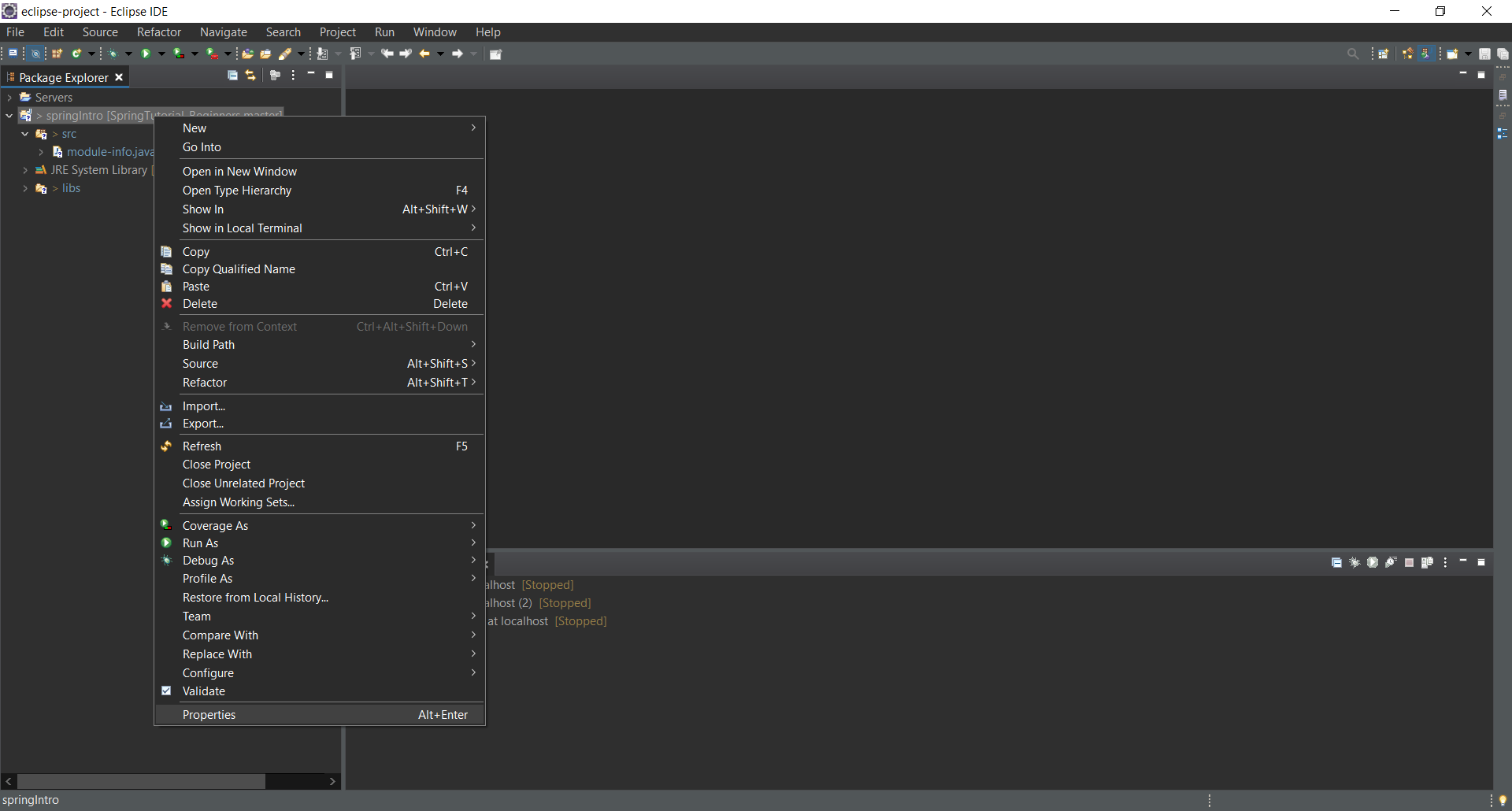This screenshot has width=1512, height=811.
Task: Maximize the editor area
Action: (1481, 75)
